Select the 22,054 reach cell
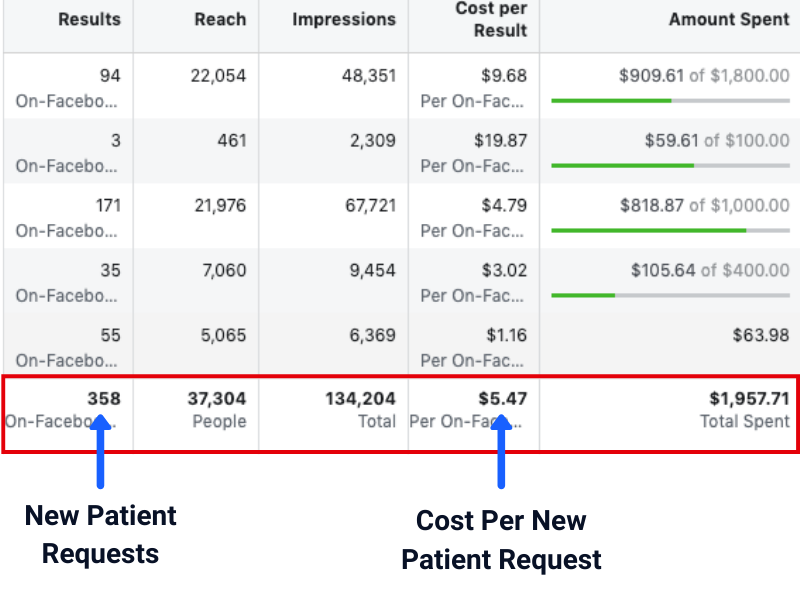The width and height of the screenshot is (800, 600). (x=218, y=76)
